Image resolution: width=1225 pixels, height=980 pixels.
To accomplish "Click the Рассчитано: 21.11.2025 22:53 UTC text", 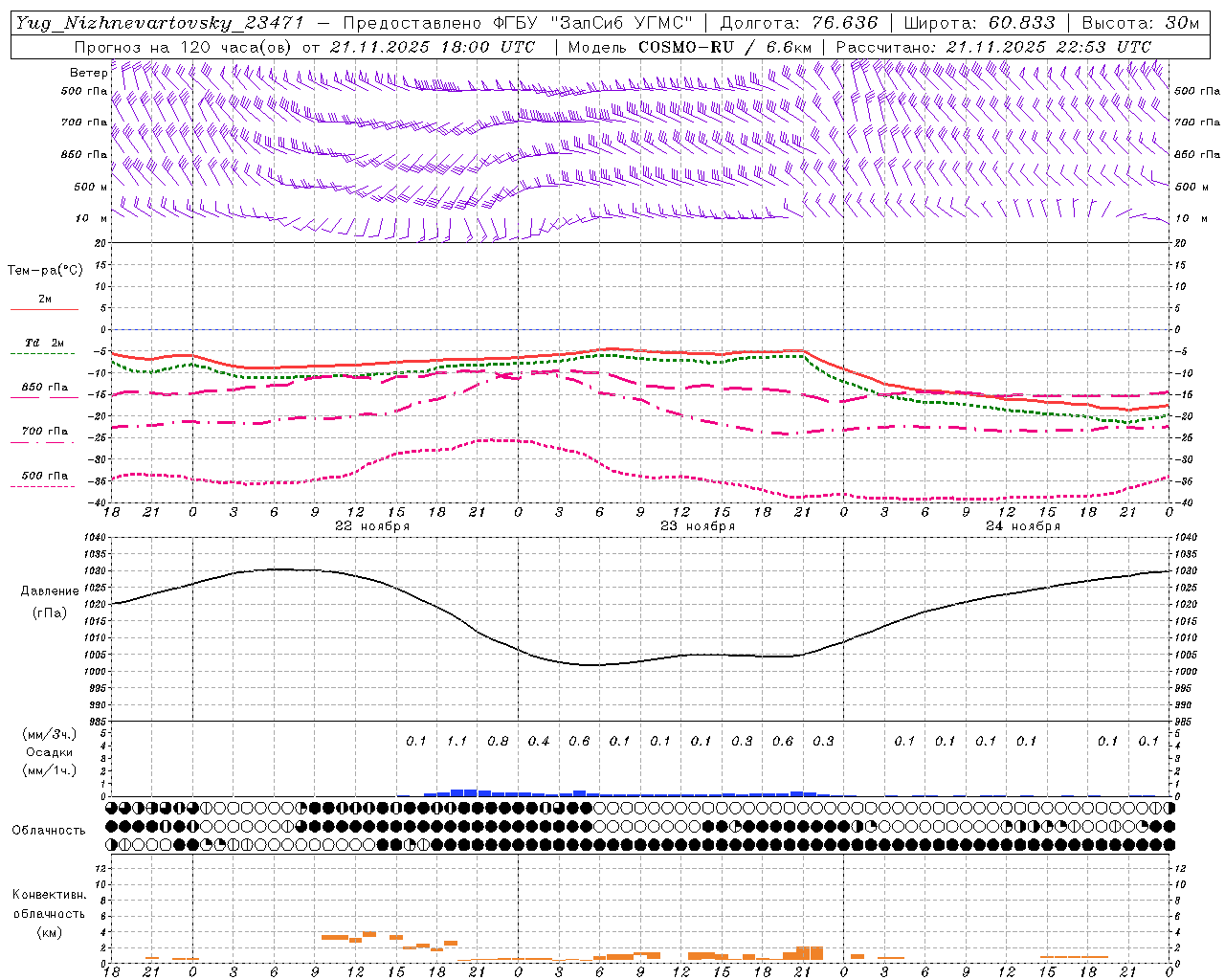I will pyautogui.click(x=993, y=46).
